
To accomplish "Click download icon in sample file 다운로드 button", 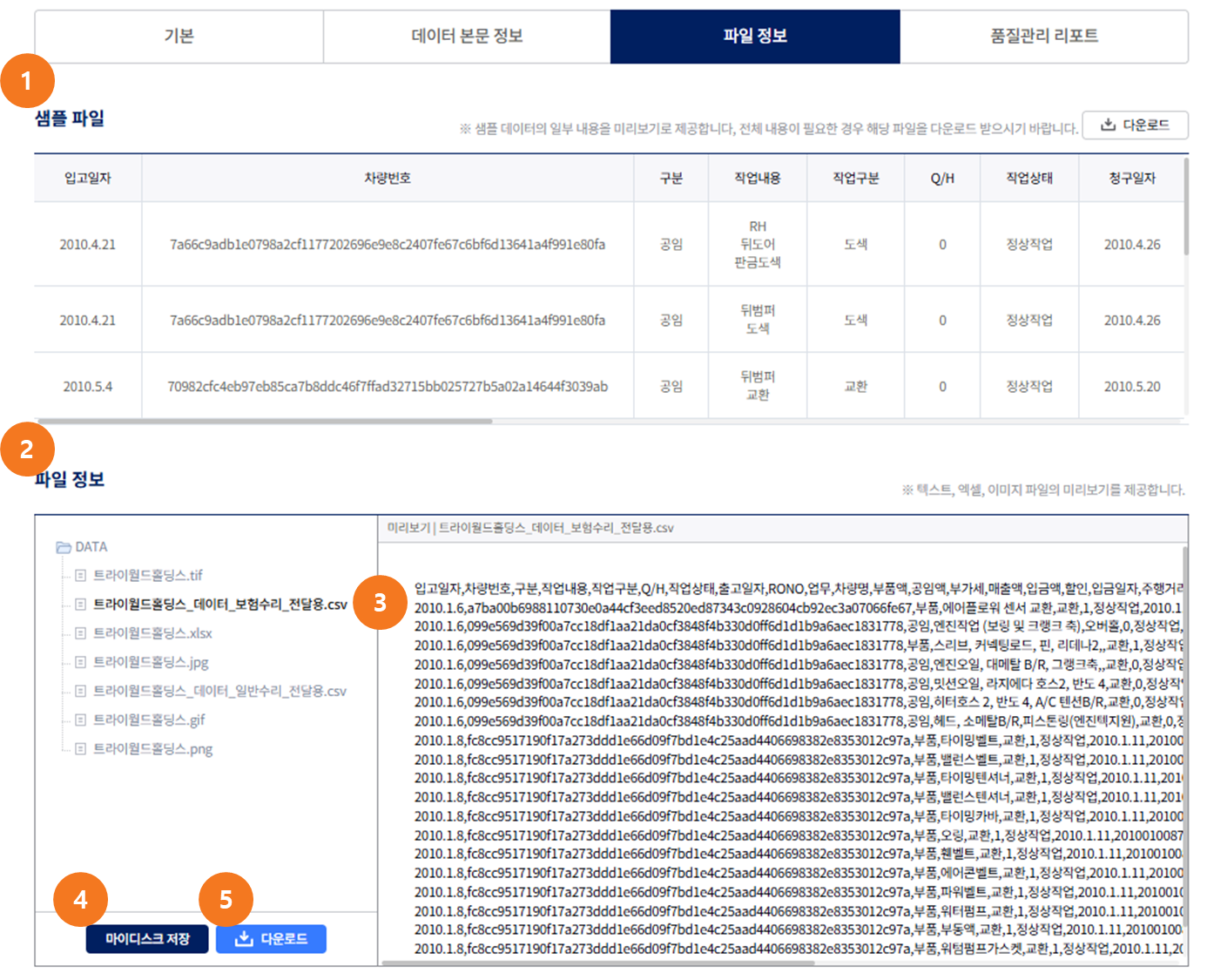I will click(x=1108, y=125).
